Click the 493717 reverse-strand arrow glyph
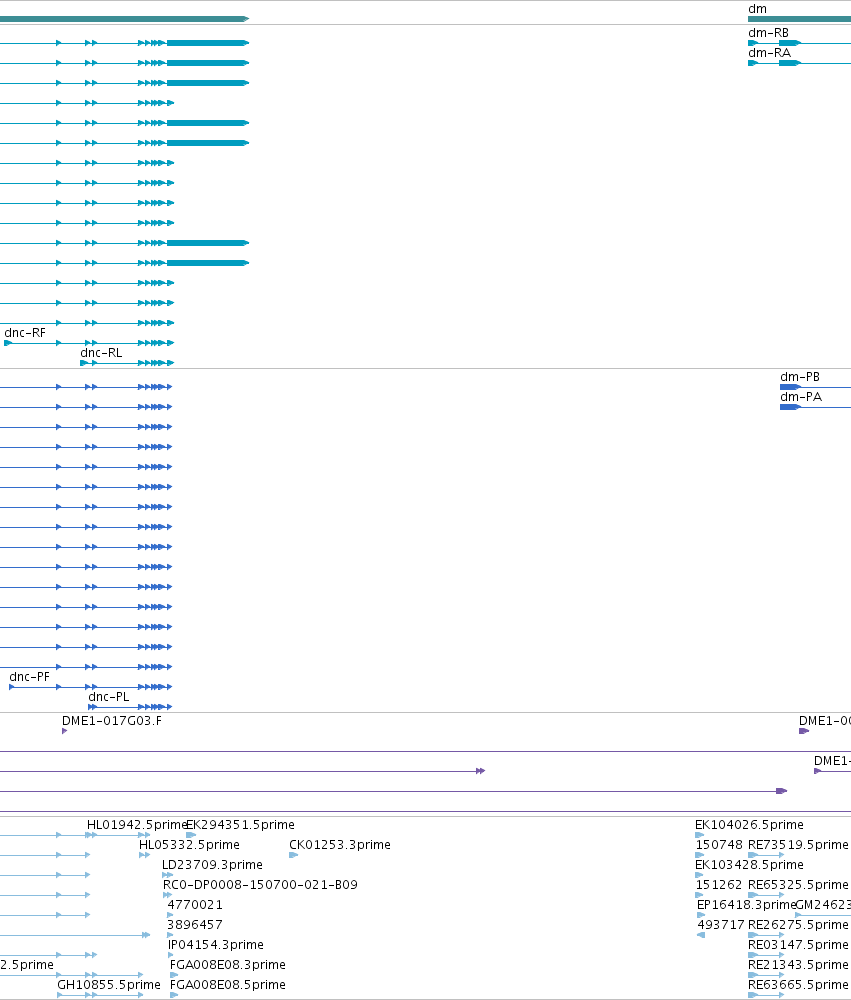Viewport: 851px width, 1000px height. (x=701, y=935)
